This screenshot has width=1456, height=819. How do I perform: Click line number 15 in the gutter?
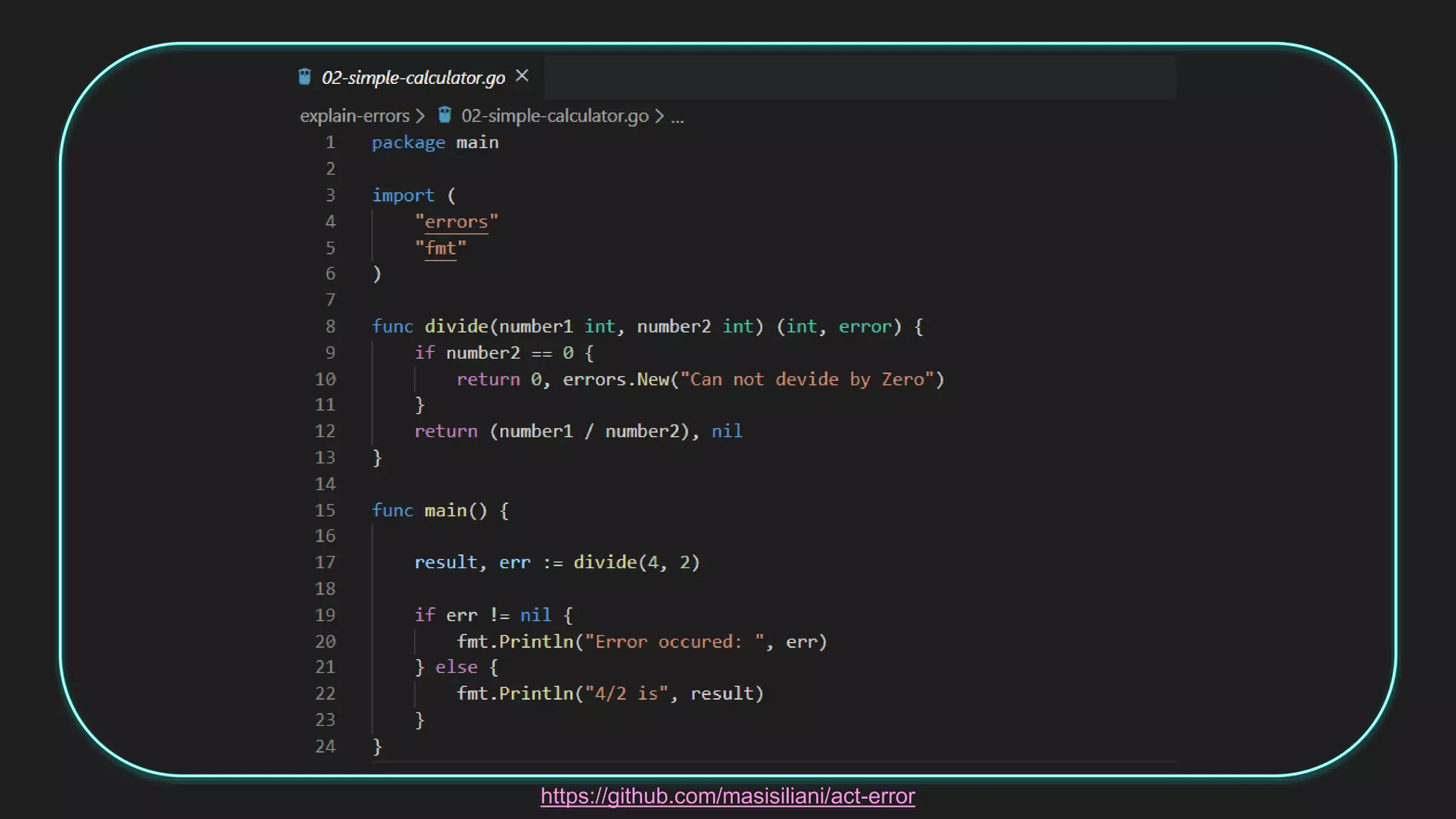325,510
